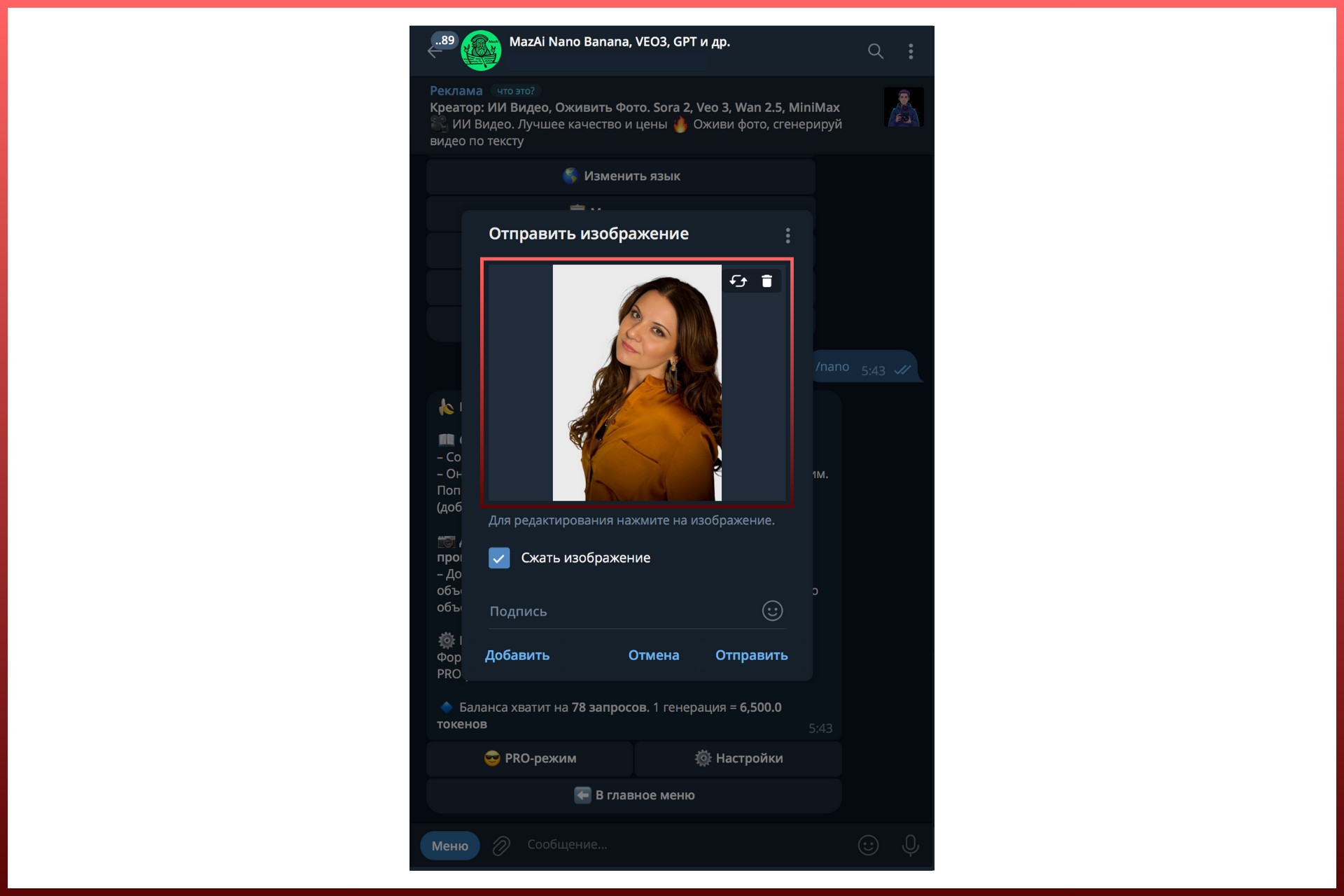
Task: Go back using the arrow icon
Action: pos(434,52)
